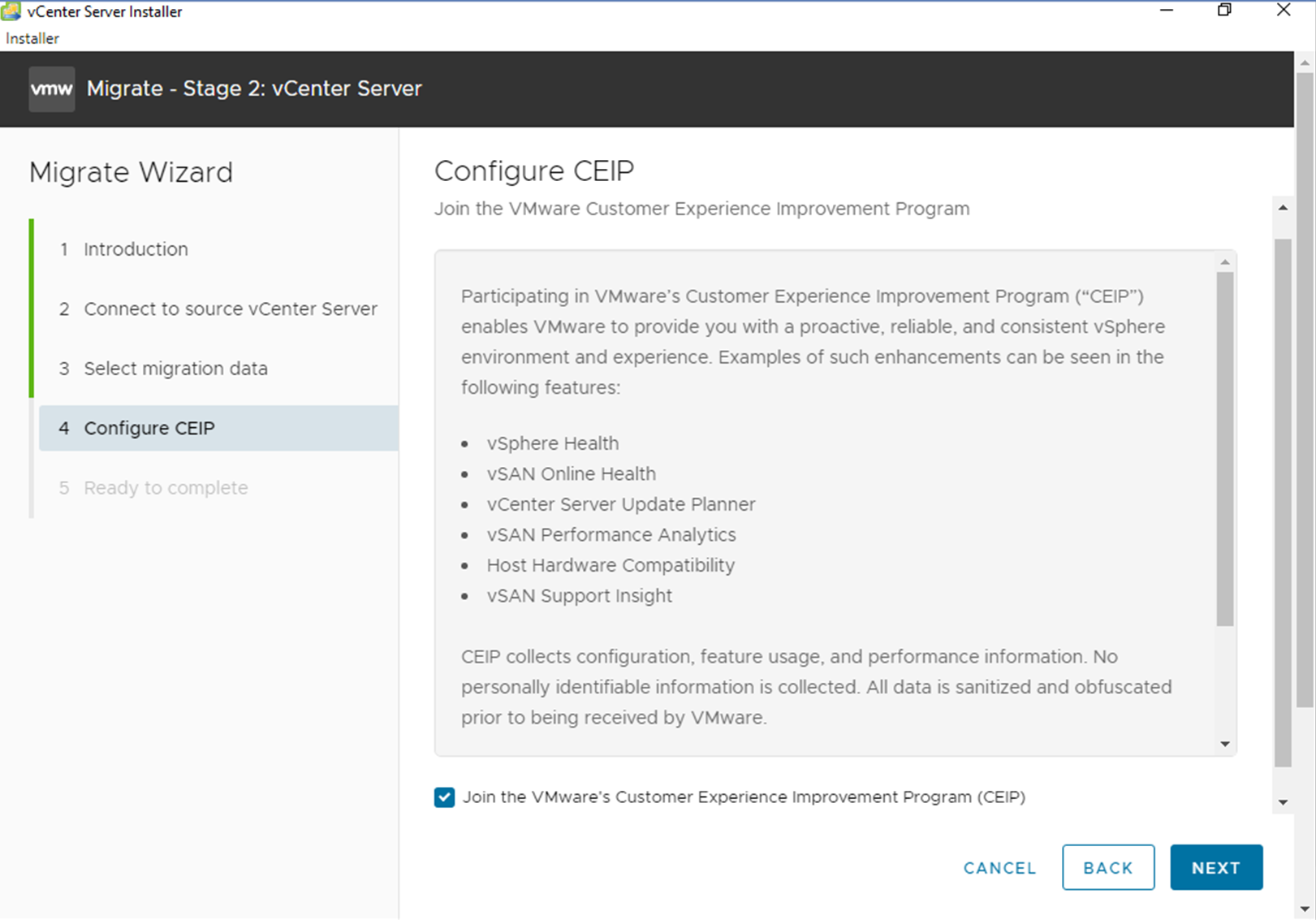
Task: Click 'vSAN Support Insight' text
Action: pos(580,596)
